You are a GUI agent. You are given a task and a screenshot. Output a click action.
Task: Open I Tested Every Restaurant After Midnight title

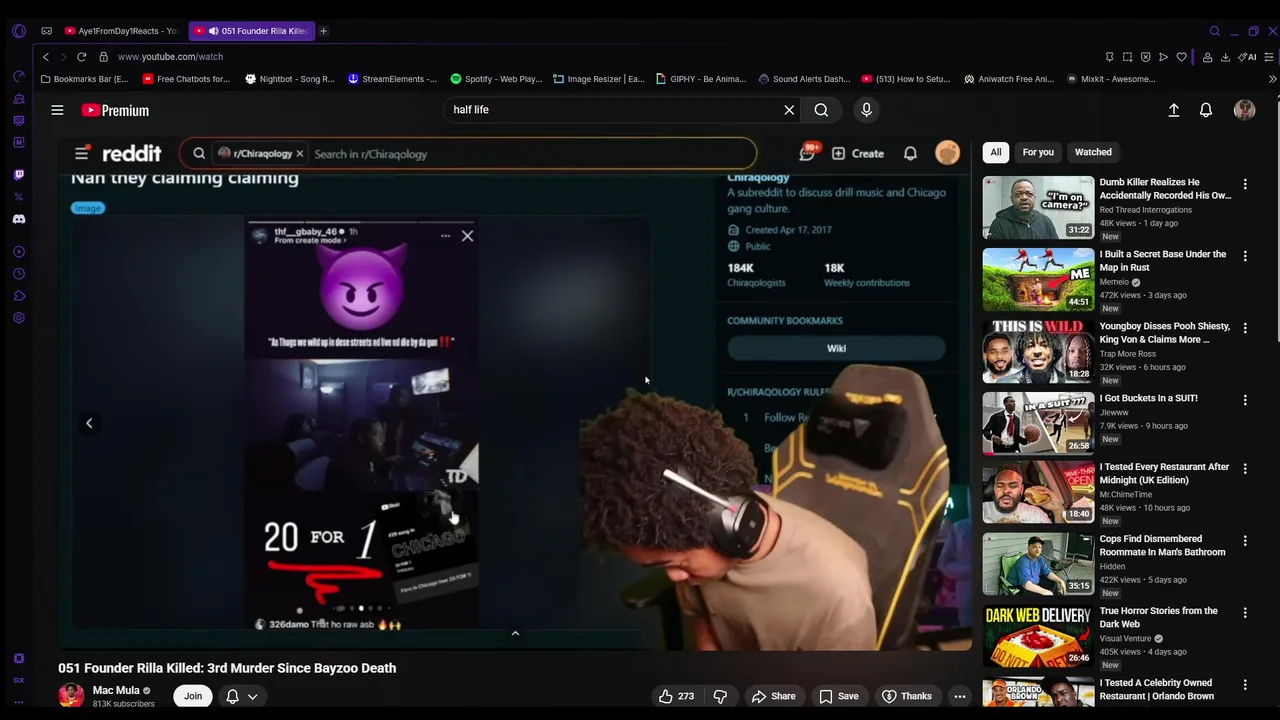coord(1164,473)
